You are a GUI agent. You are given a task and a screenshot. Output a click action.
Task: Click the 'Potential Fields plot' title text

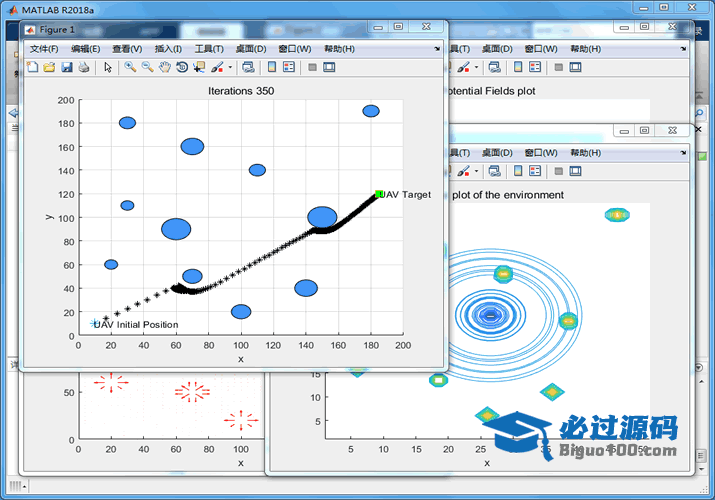pyautogui.click(x=492, y=91)
